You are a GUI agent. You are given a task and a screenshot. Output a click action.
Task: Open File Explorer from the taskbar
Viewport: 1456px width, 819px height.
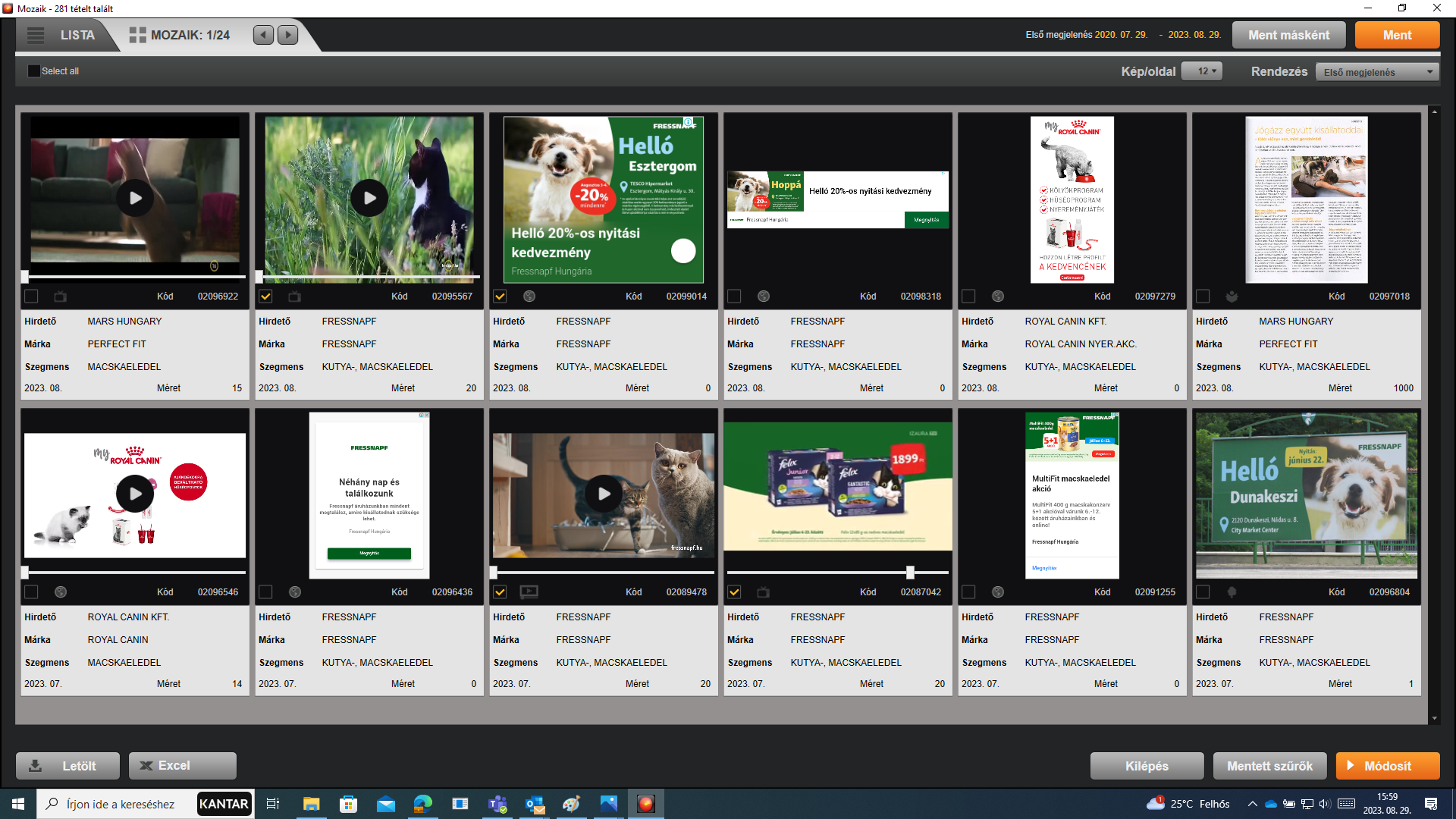[x=311, y=804]
